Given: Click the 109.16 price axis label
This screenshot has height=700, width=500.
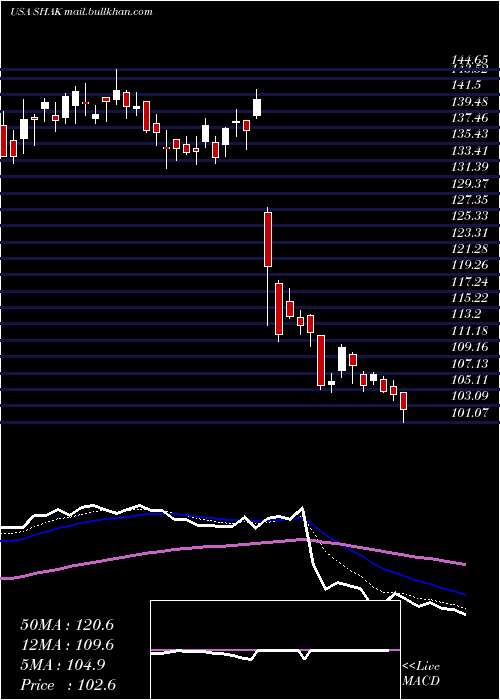Looking at the screenshot, I should point(469,347).
